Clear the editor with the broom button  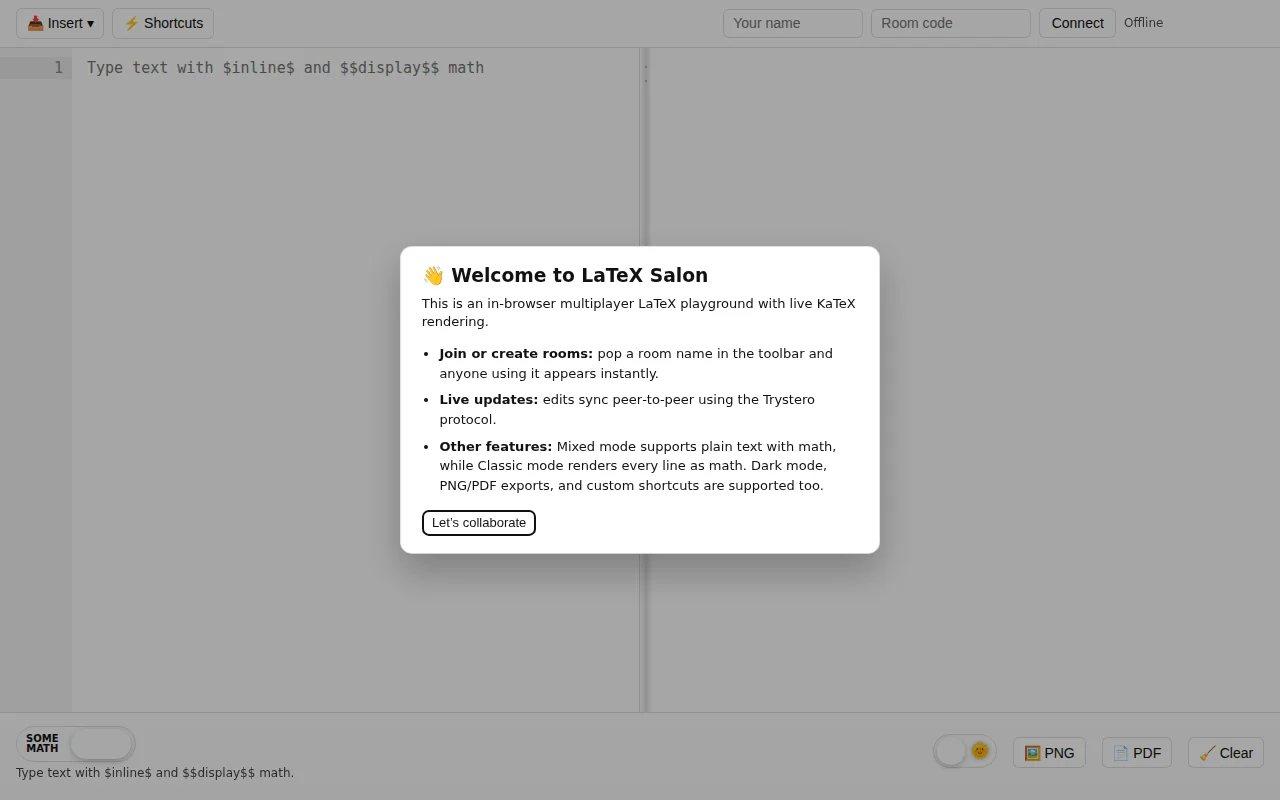click(1226, 753)
